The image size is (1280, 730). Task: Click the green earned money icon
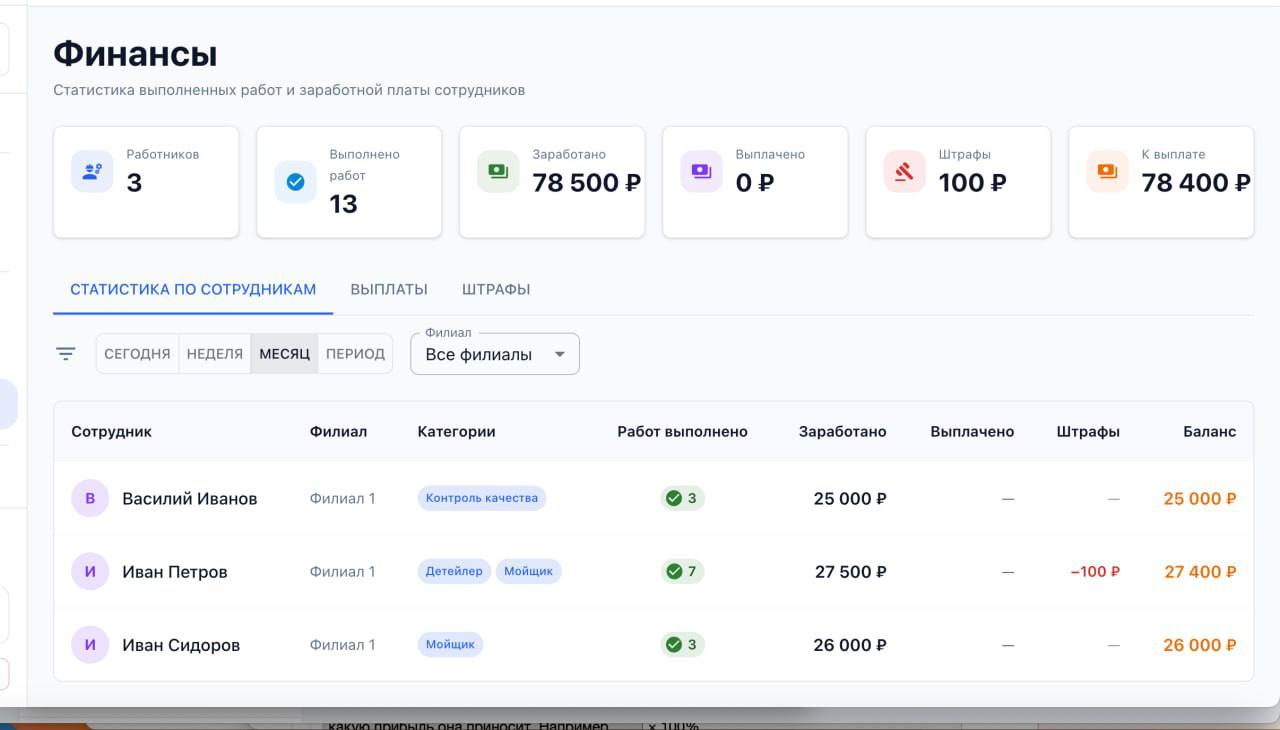498,171
